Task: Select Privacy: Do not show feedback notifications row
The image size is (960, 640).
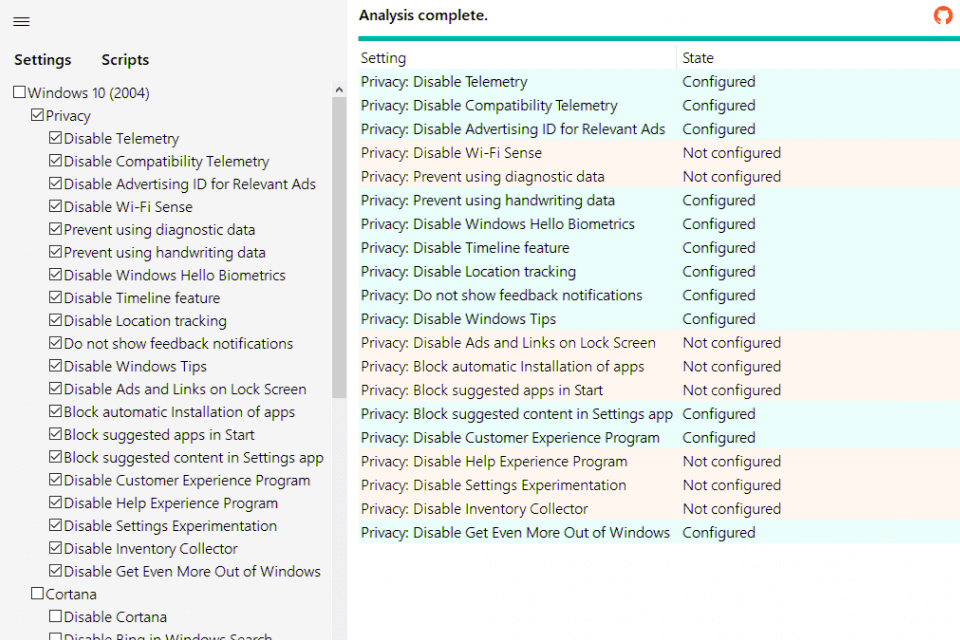Action: click(659, 295)
